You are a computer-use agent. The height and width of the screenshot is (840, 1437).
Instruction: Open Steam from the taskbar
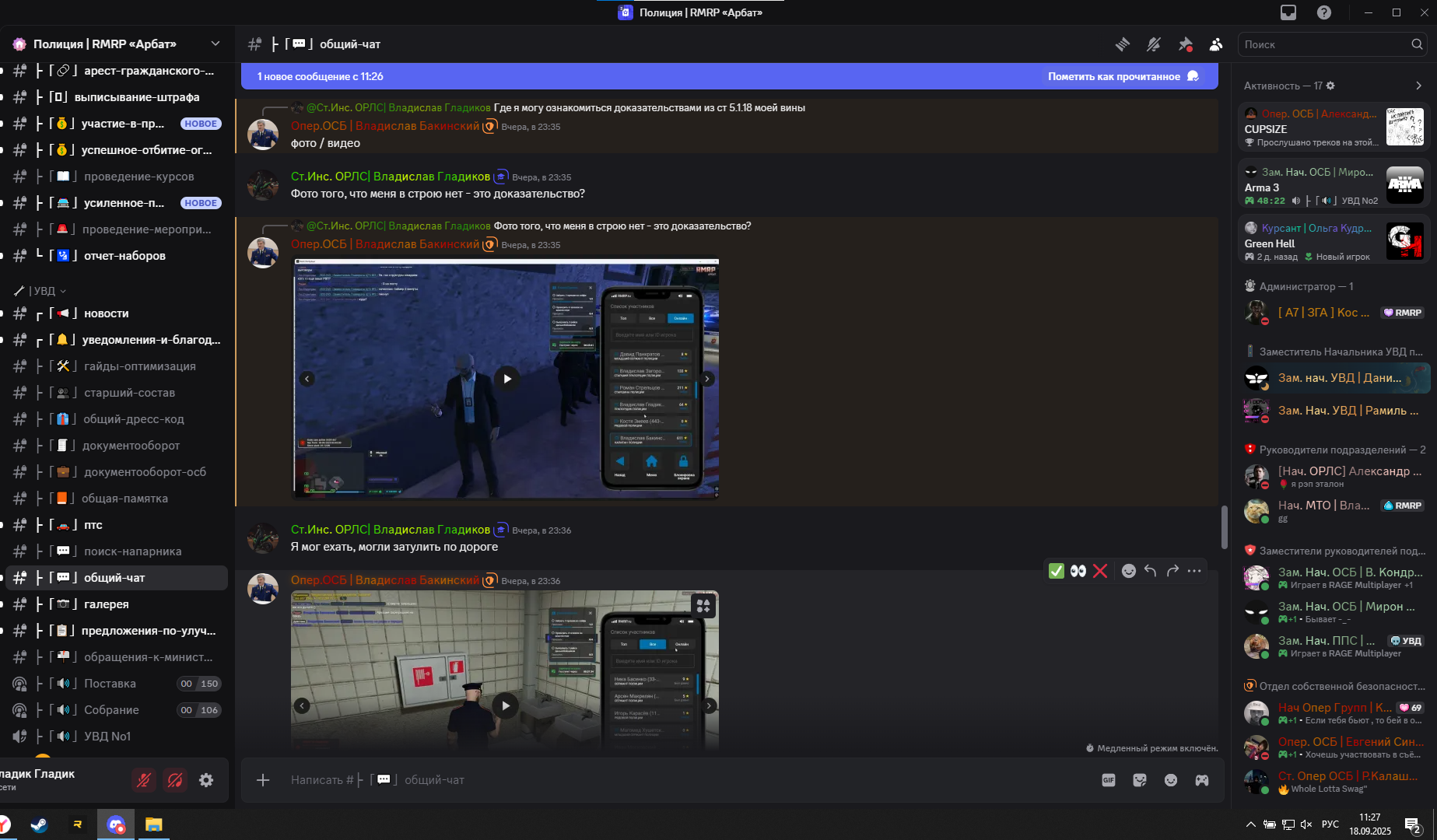[39, 824]
